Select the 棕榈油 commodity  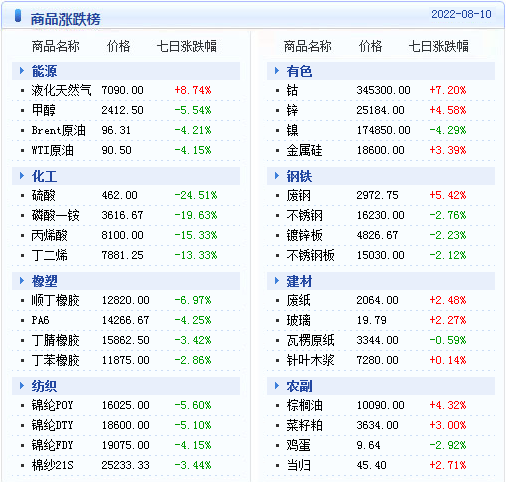click(x=304, y=405)
